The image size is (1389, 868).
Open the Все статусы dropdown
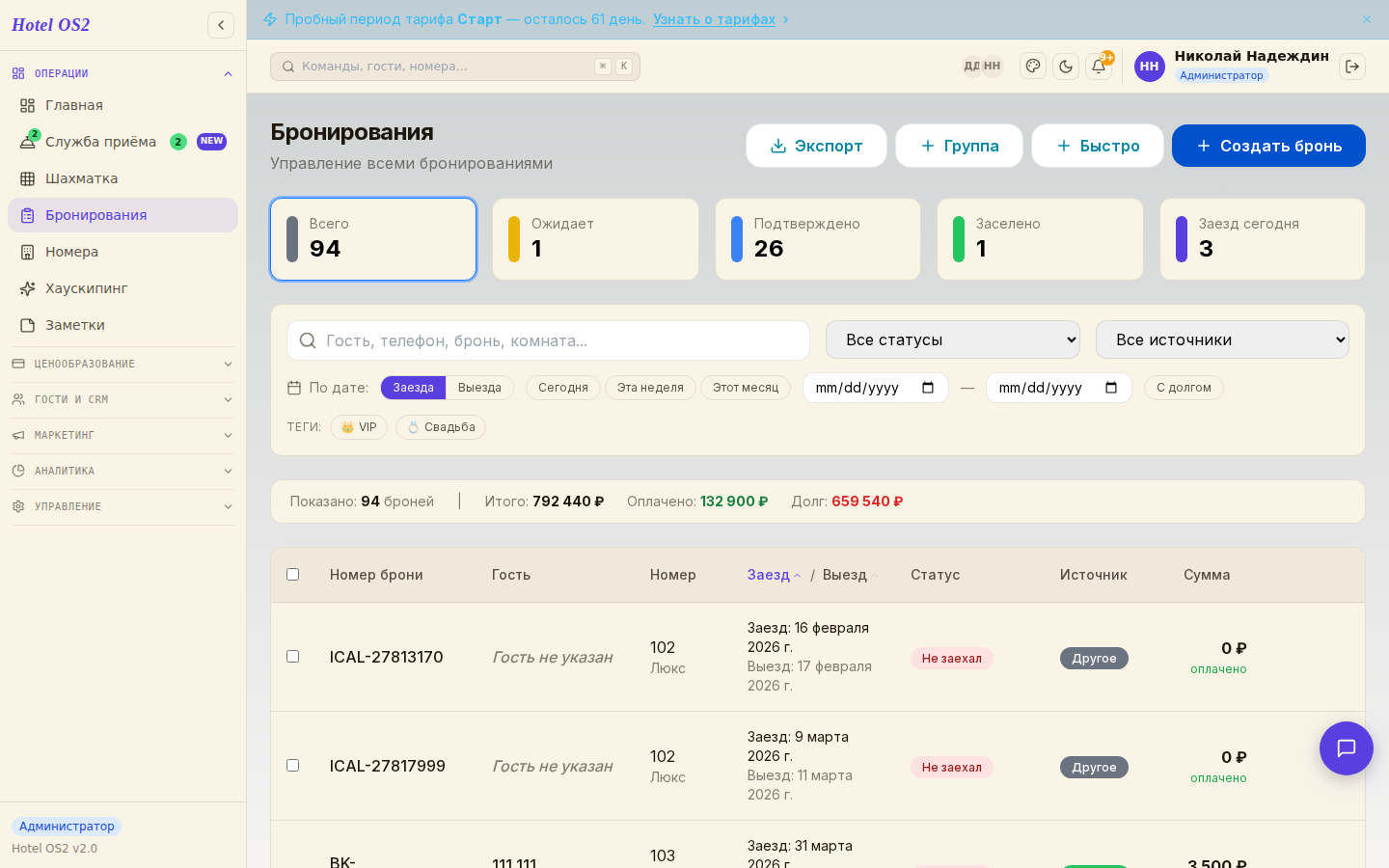tap(953, 339)
